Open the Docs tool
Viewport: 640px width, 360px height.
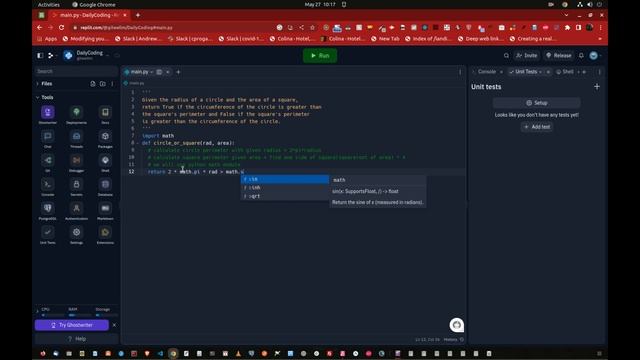pos(105,112)
